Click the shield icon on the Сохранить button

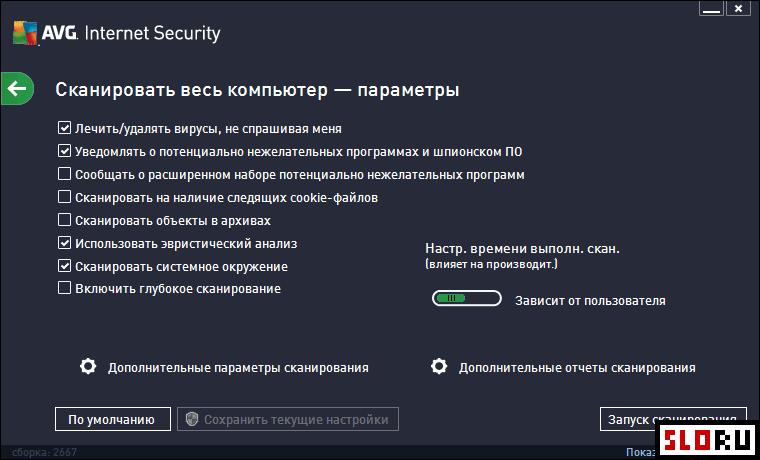click(192, 419)
